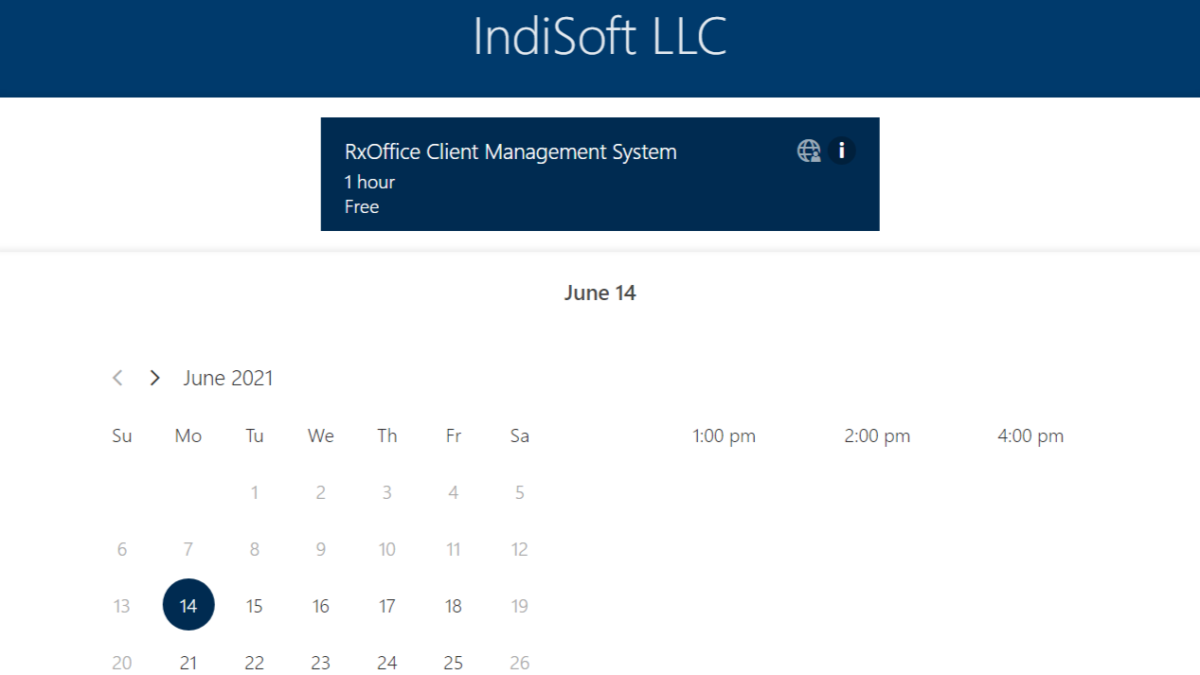1200x675 pixels.
Task: Pick June 16 as the date
Action: (320, 606)
